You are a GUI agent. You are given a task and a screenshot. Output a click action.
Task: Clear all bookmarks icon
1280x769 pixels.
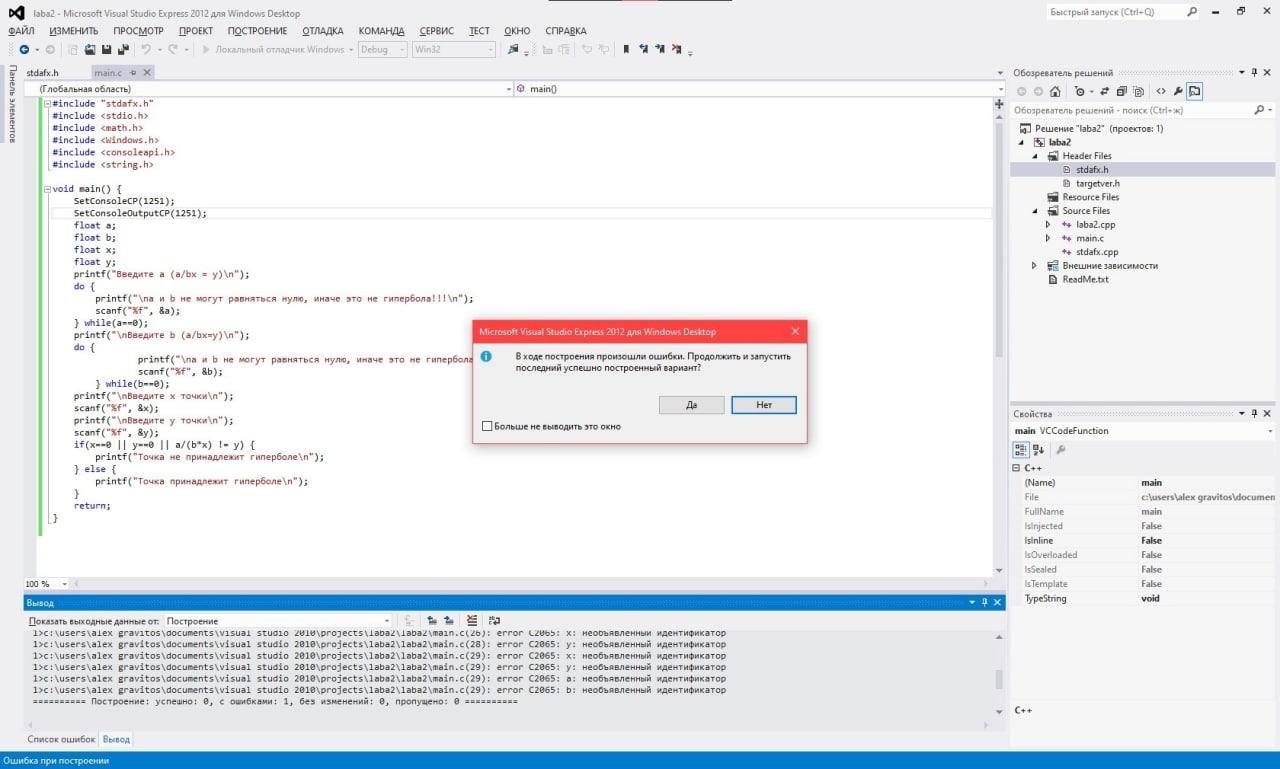pyautogui.click(x=677, y=49)
